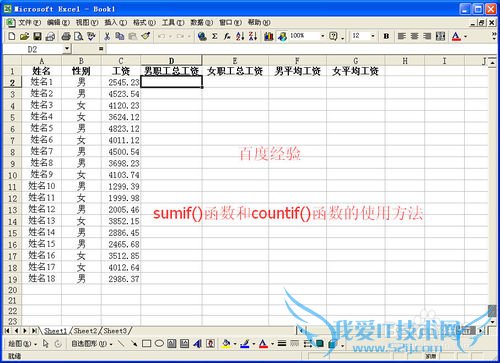Screen dimensions: 500x363
Task: Apply shadow effect from Drawing toolbar
Action: pyautogui.click(x=320, y=343)
